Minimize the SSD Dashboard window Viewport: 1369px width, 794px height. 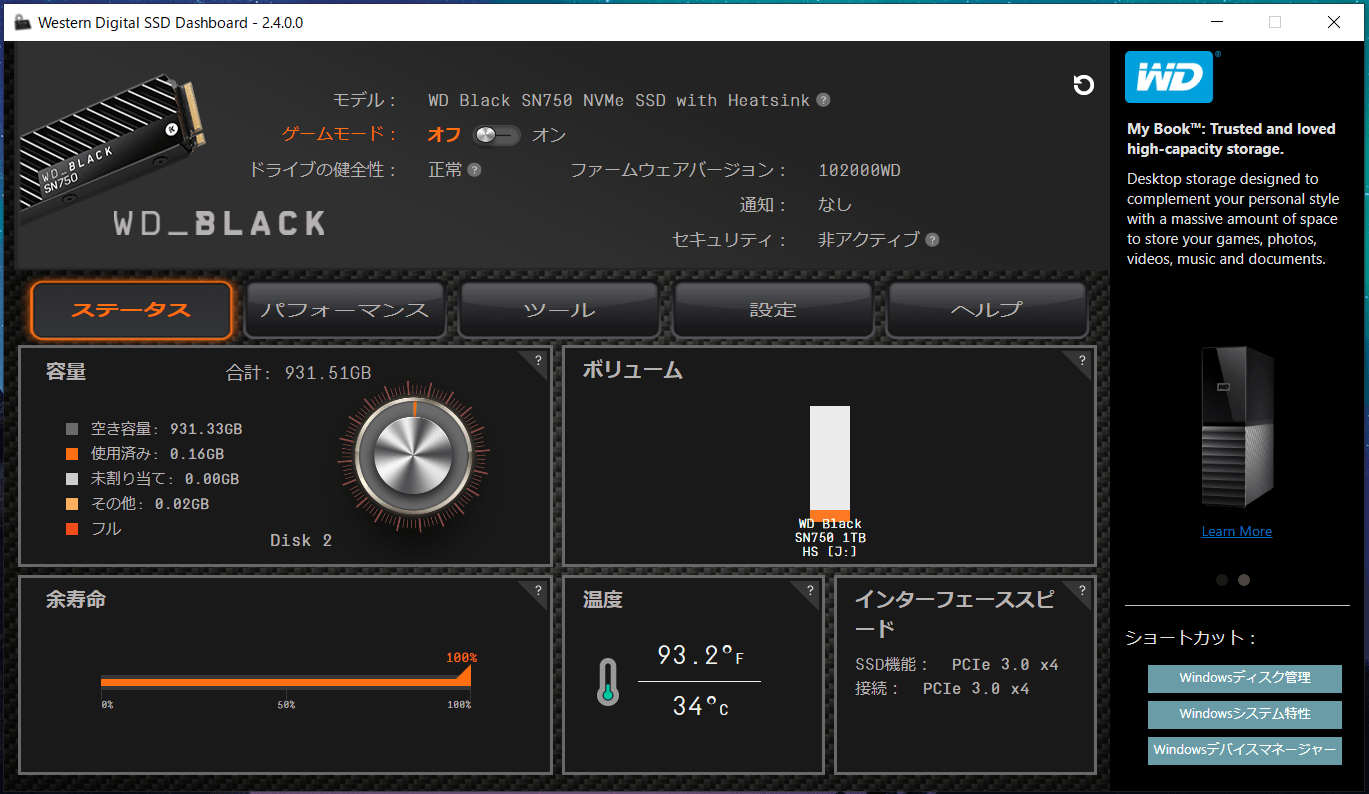pyautogui.click(x=1217, y=22)
